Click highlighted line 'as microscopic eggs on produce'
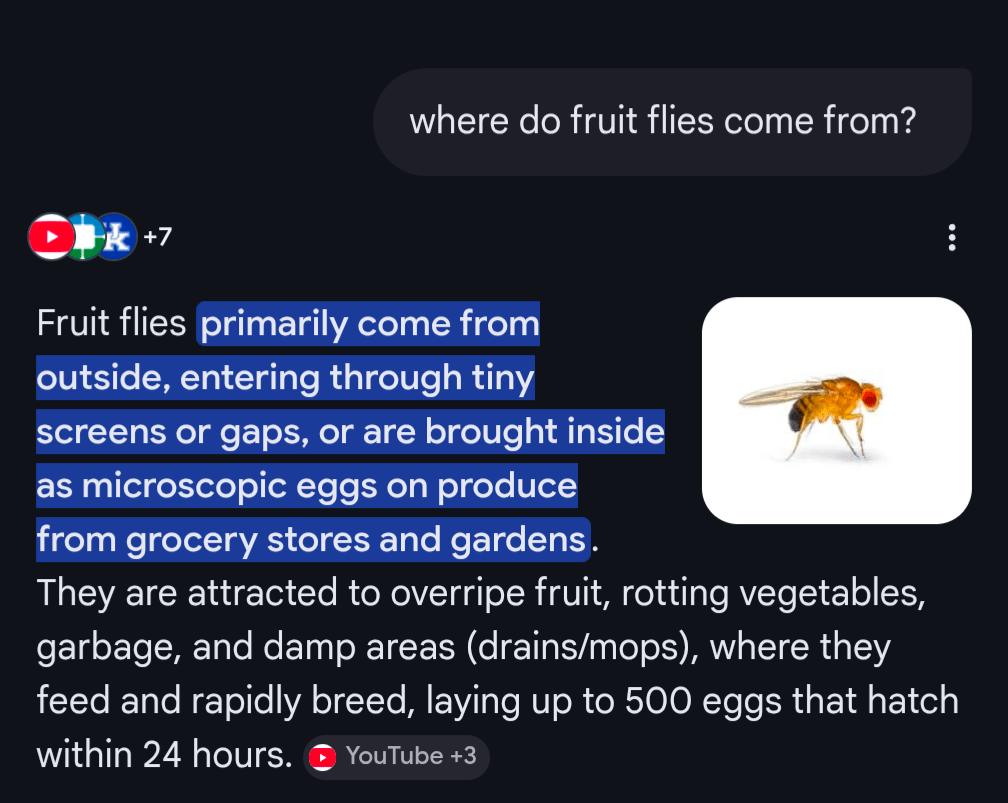 (307, 486)
